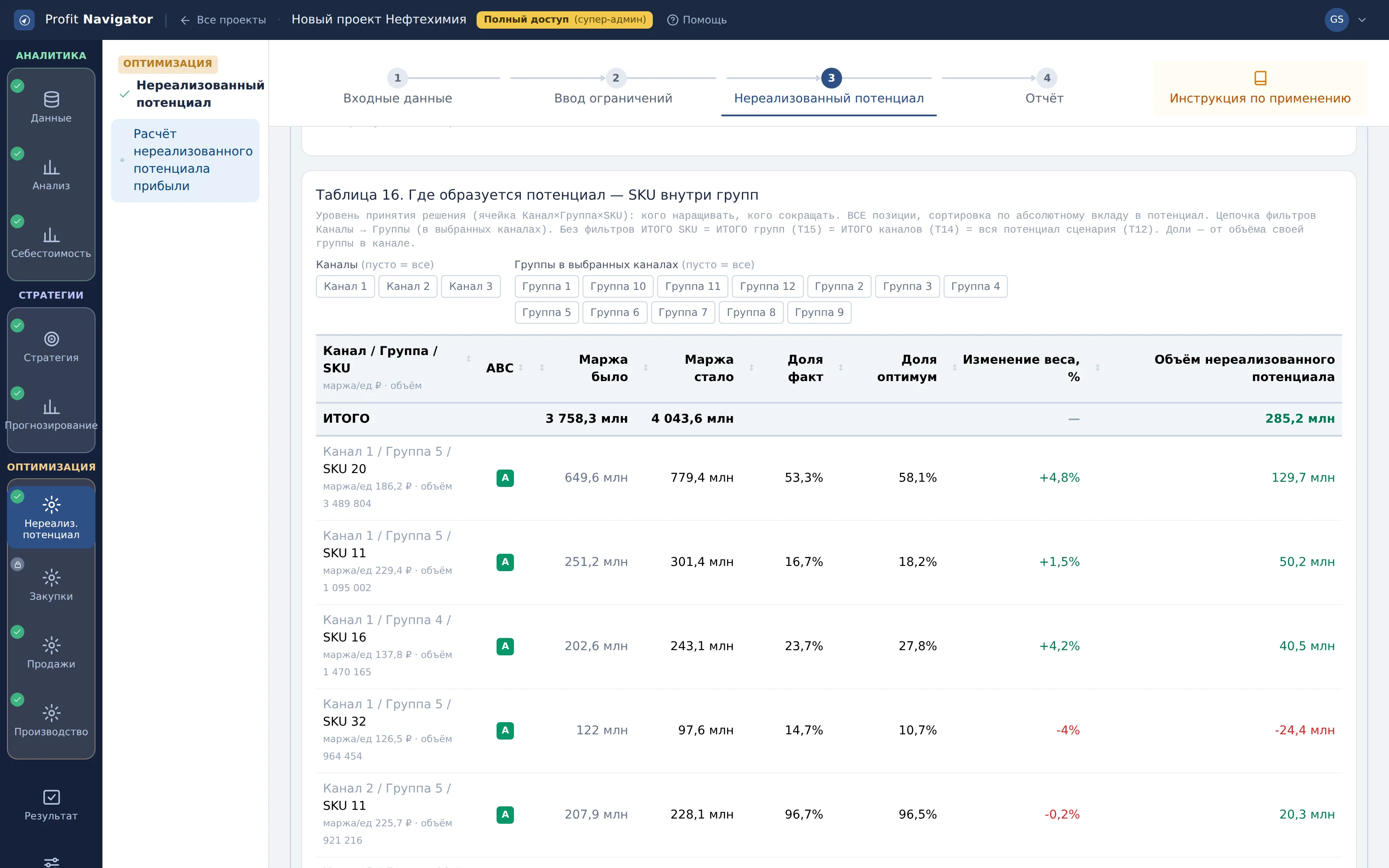
Task: Click the GS user avatar
Action: tap(1336, 20)
